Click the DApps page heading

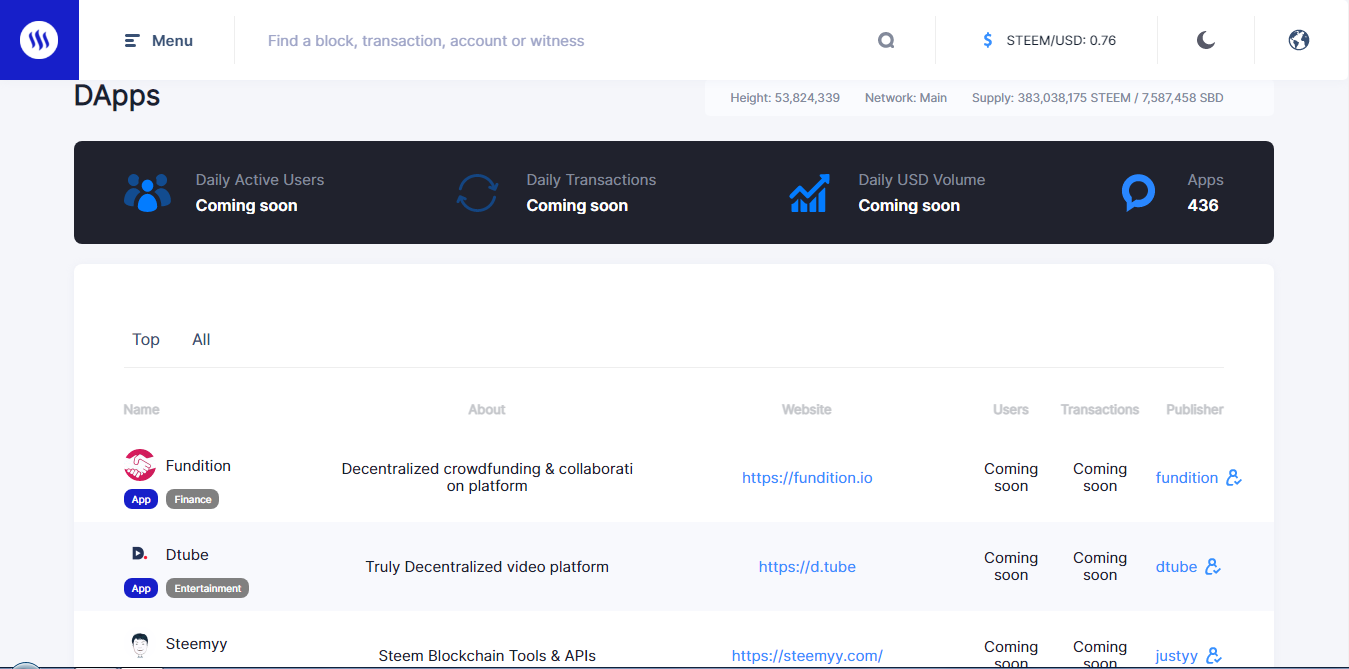click(x=117, y=96)
